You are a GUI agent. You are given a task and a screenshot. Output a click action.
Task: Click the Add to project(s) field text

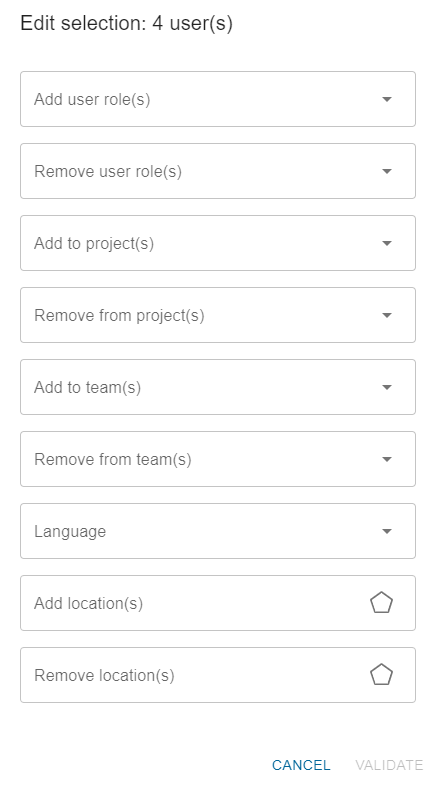[x=94, y=243]
